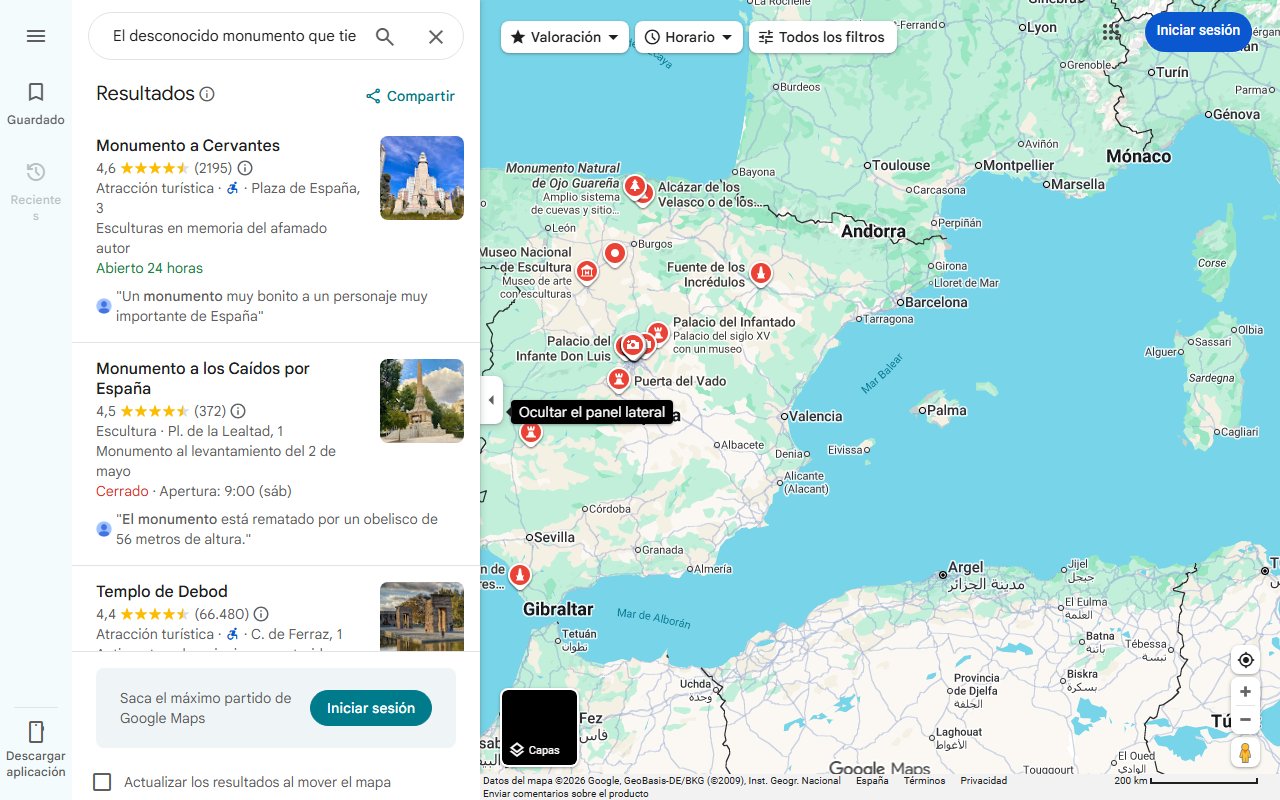Open Todos los filtros options
This screenshot has width=1280, height=800.
[822, 36]
